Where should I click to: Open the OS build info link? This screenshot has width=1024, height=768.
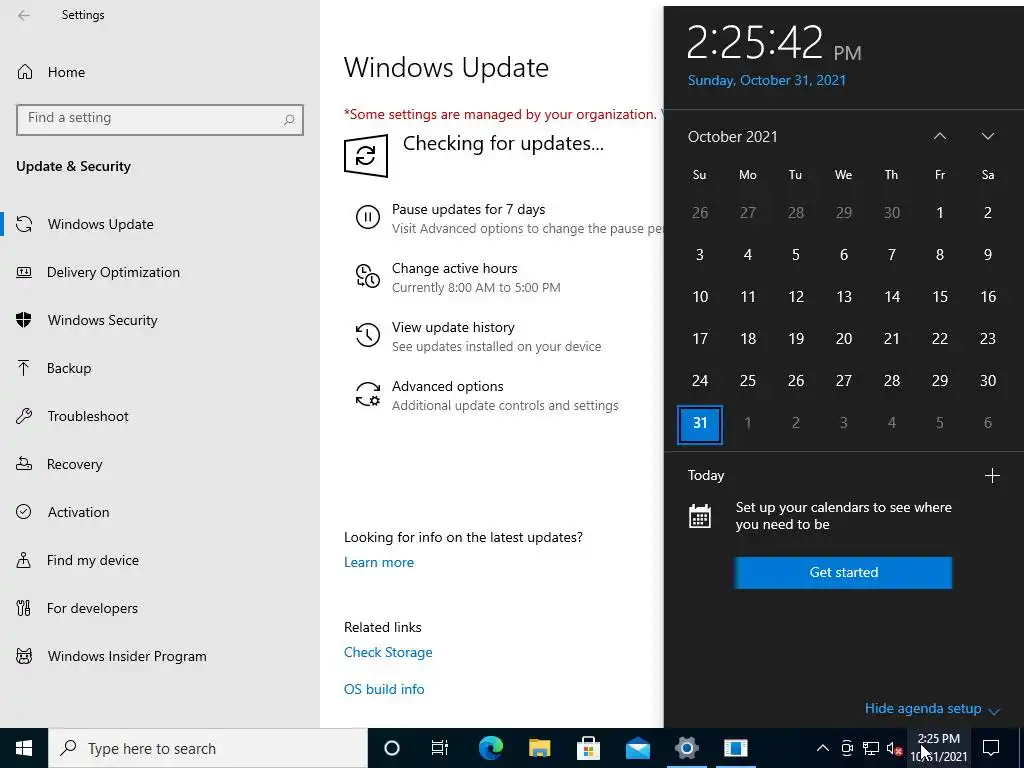pyautogui.click(x=384, y=689)
